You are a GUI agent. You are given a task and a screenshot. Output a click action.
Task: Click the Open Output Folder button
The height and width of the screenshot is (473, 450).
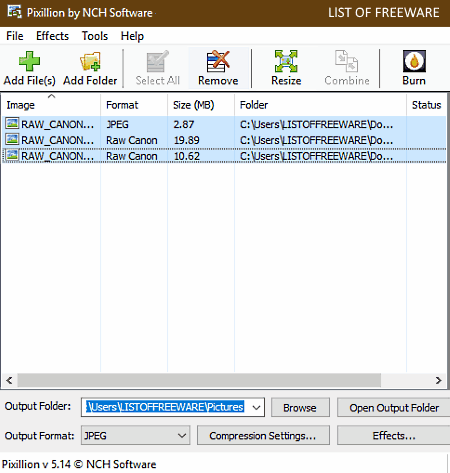[x=394, y=407]
